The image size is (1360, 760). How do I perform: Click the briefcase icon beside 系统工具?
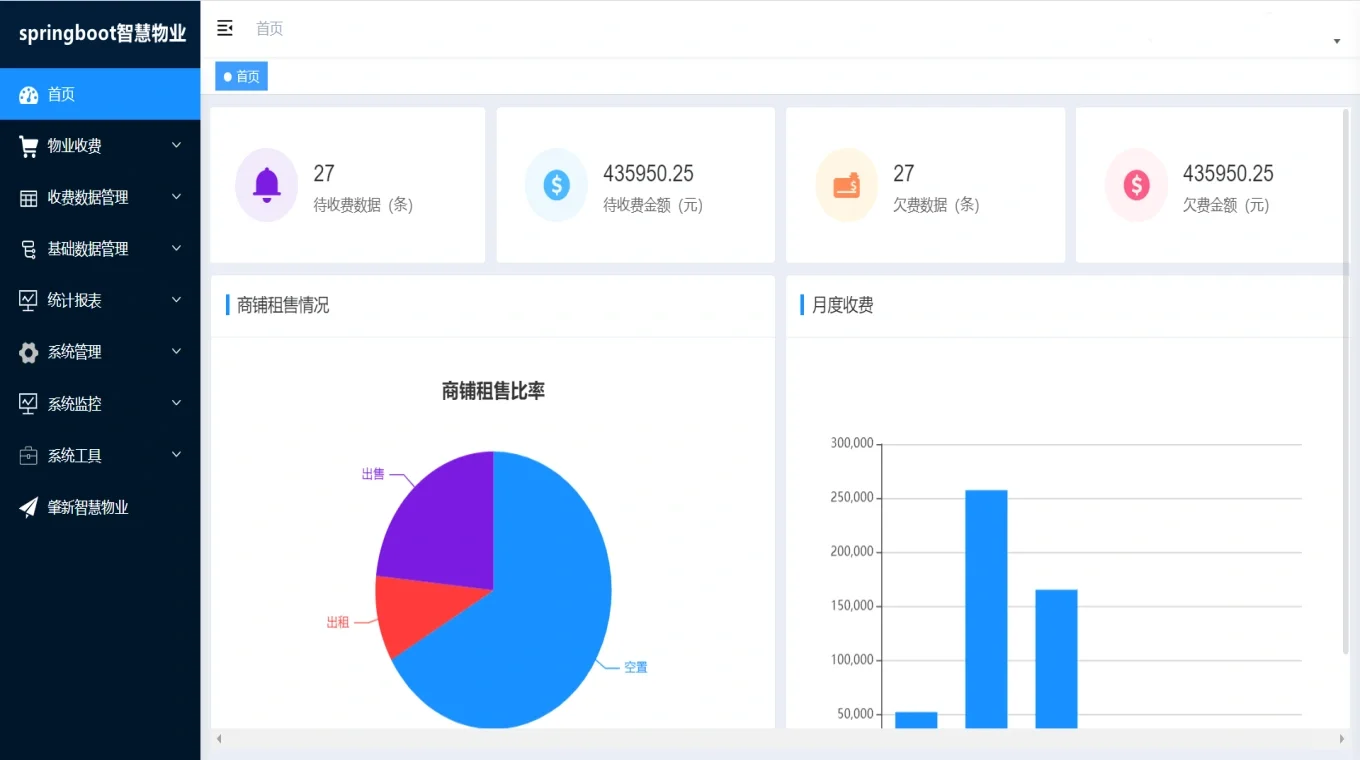point(29,456)
